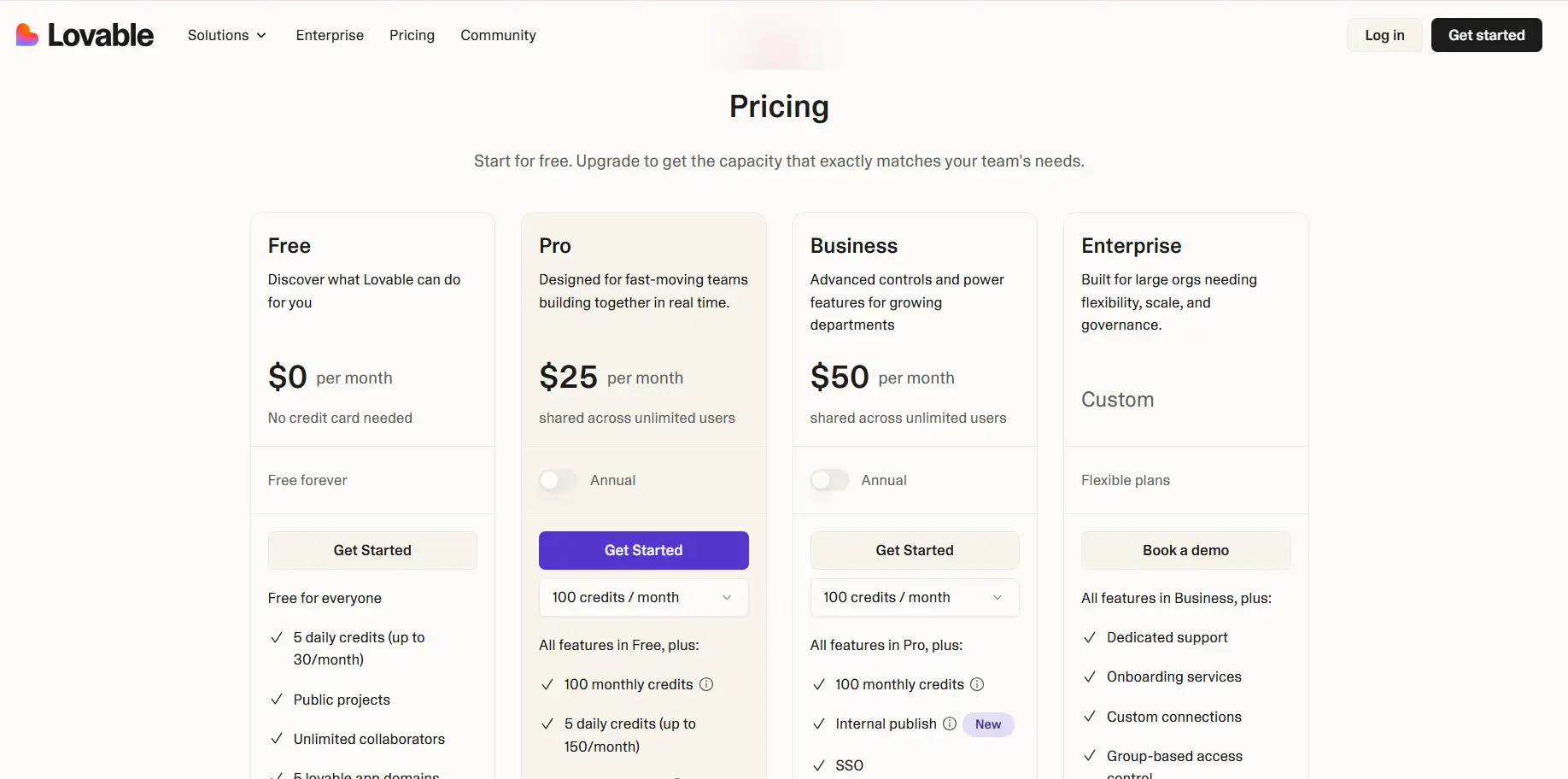
Task: Click the Lovable heart logo icon
Action: point(28,35)
